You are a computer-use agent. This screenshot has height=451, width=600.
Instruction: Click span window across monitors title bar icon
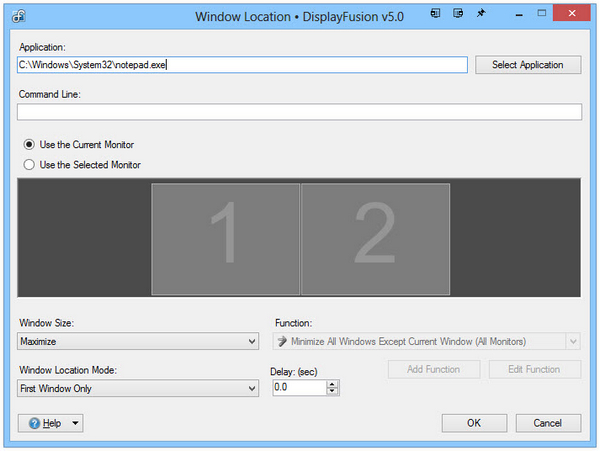coord(458,13)
